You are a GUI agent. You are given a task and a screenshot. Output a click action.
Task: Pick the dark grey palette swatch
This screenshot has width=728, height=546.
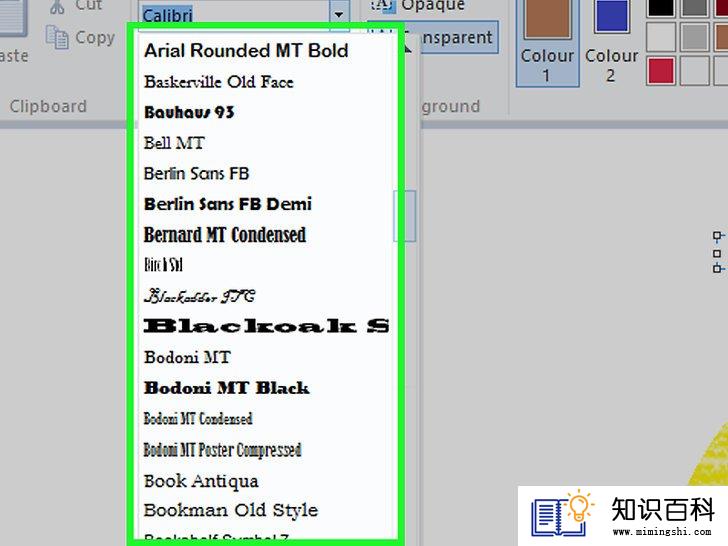[695, 7]
